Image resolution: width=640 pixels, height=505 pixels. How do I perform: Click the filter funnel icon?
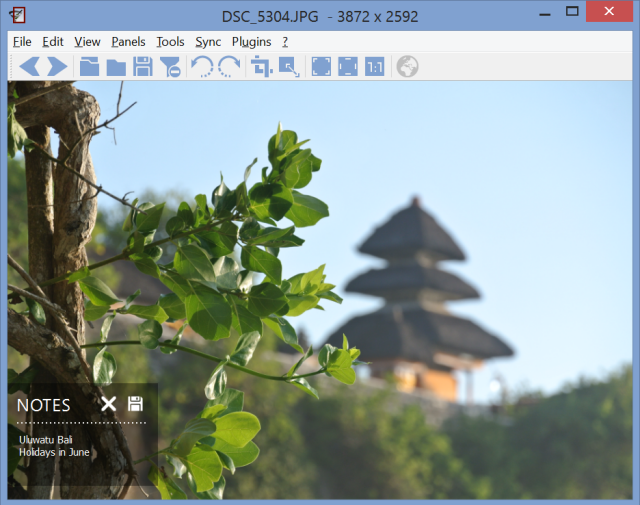click(171, 66)
